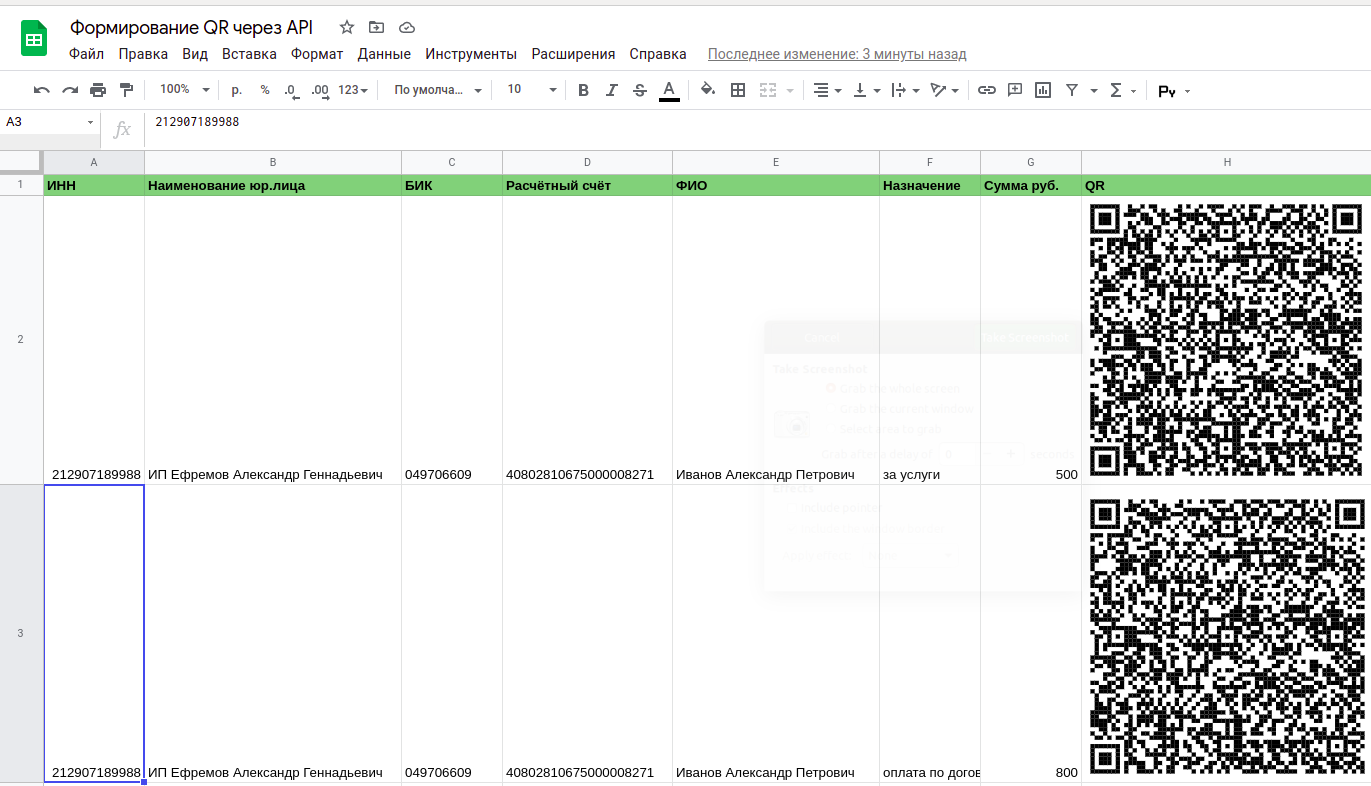Click the Move to folder icon
The width and height of the screenshot is (1371, 786).
pyautogui.click(x=376, y=27)
